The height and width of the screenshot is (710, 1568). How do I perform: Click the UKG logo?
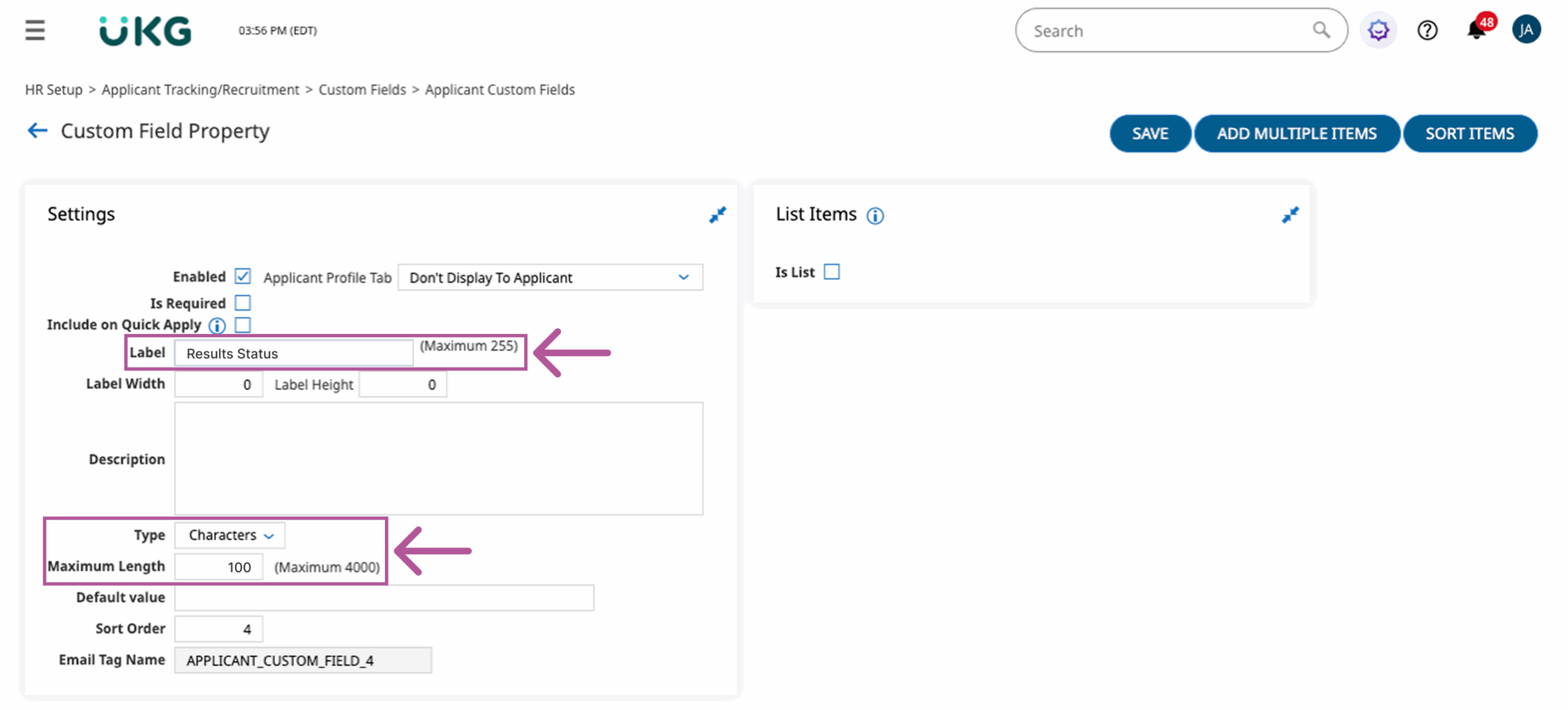point(145,30)
